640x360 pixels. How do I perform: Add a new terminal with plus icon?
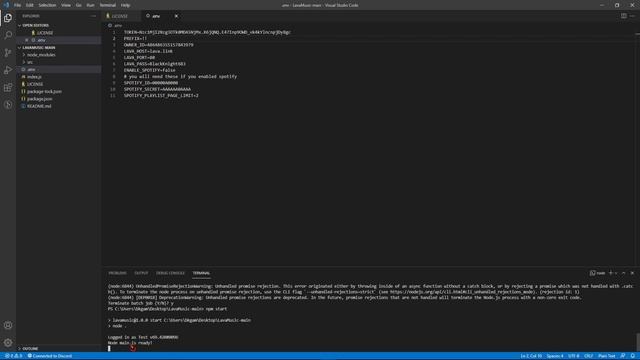point(611,273)
